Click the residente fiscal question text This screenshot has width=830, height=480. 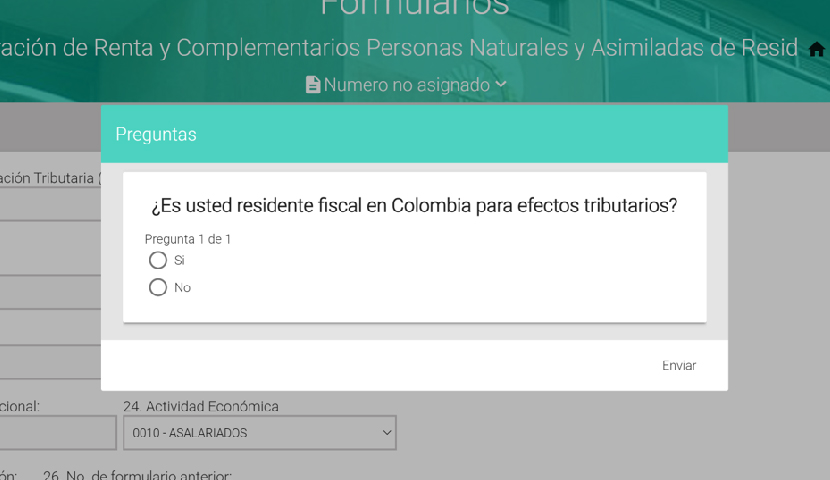(x=414, y=205)
